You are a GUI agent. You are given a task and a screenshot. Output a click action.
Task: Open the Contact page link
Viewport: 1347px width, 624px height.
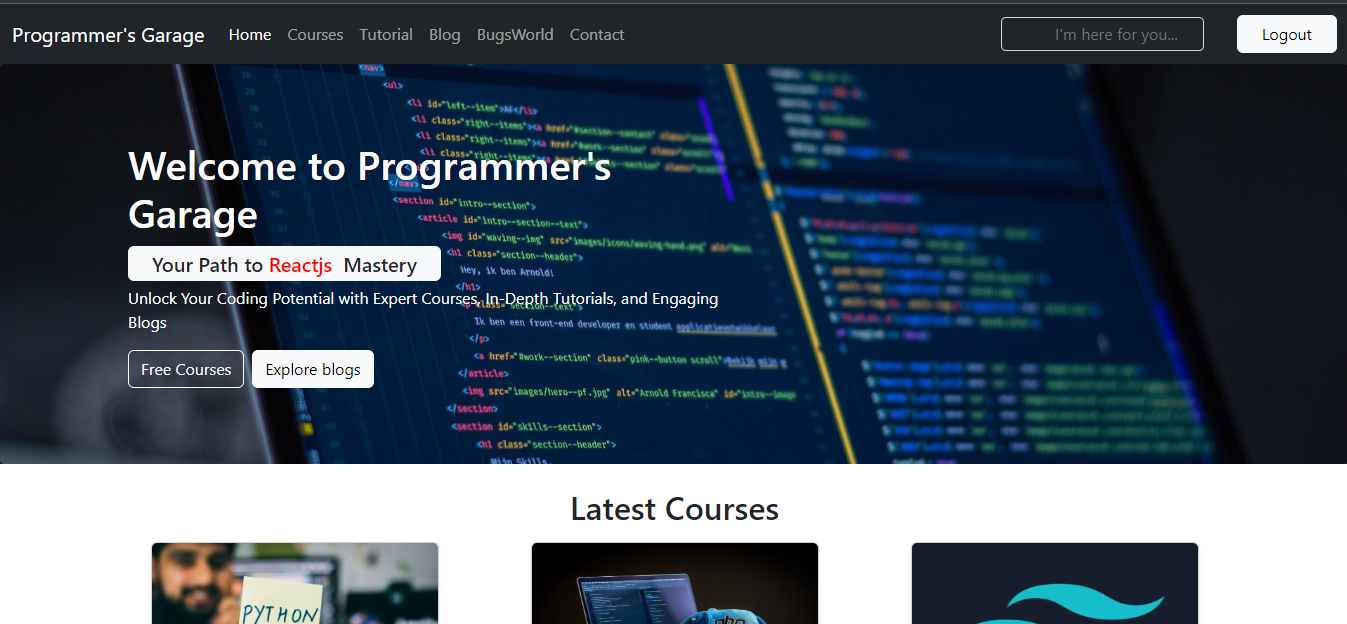click(597, 34)
